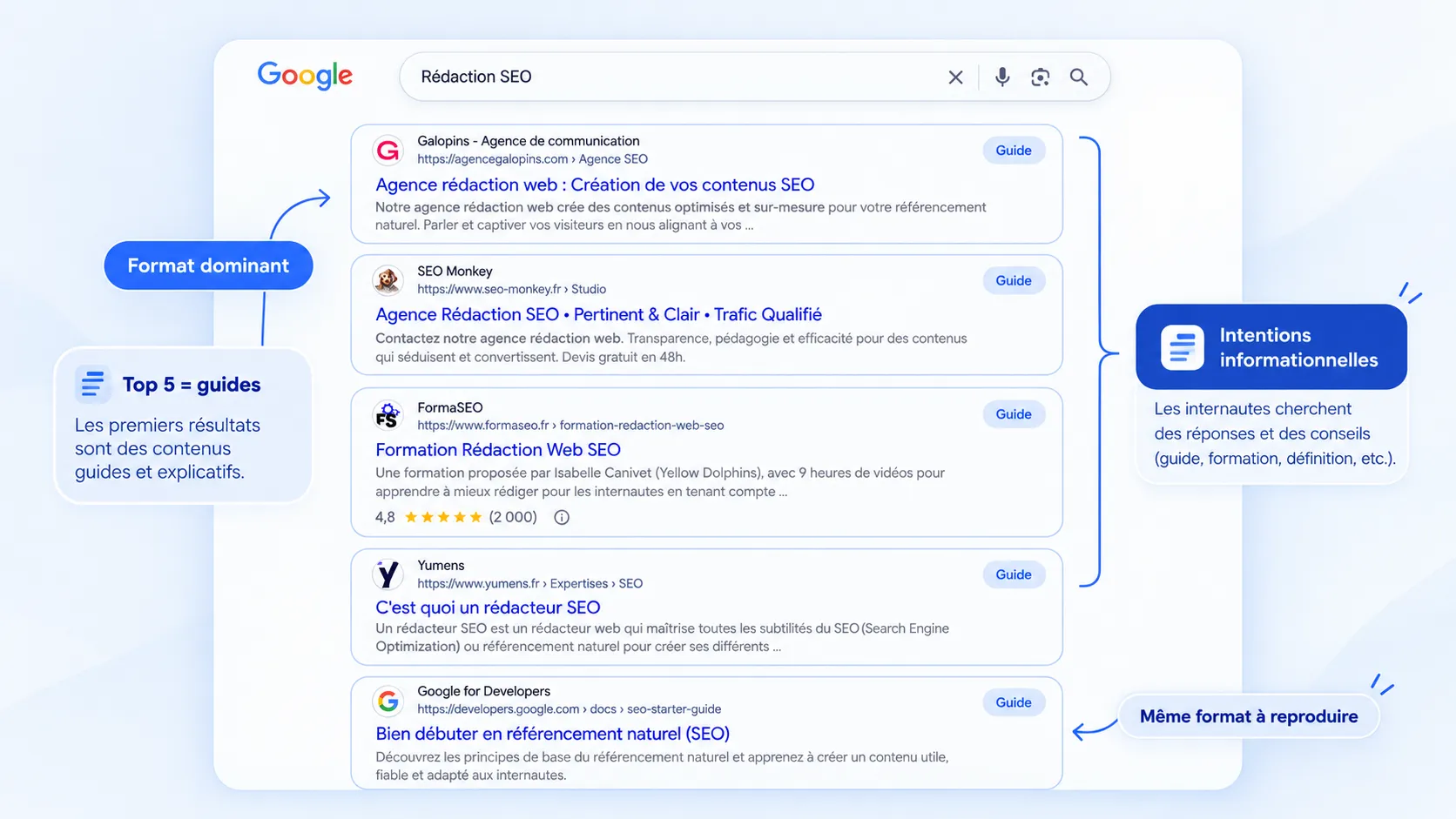Click the (2 000) reviews count
The image size is (1456, 819).
click(513, 517)
